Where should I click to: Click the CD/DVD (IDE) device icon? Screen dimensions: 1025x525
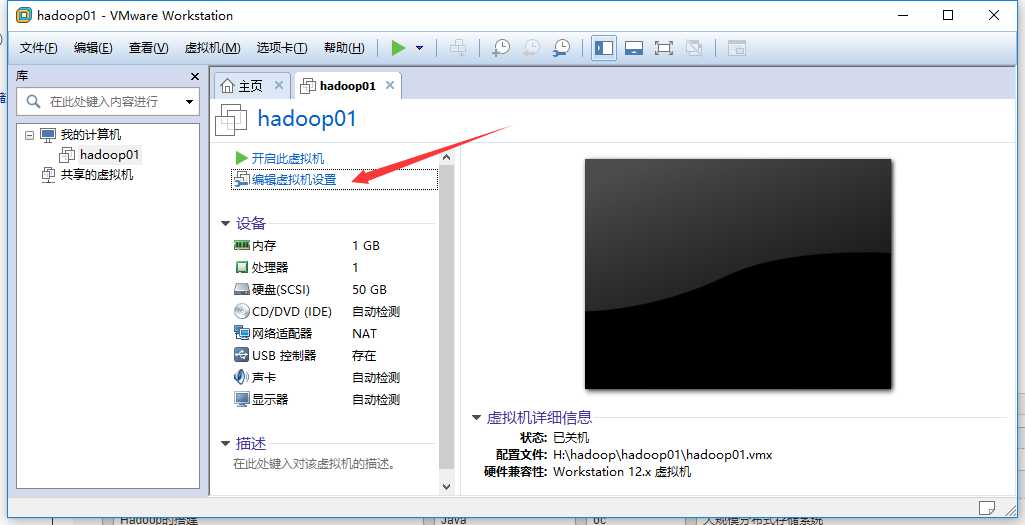tap(242, 312)
